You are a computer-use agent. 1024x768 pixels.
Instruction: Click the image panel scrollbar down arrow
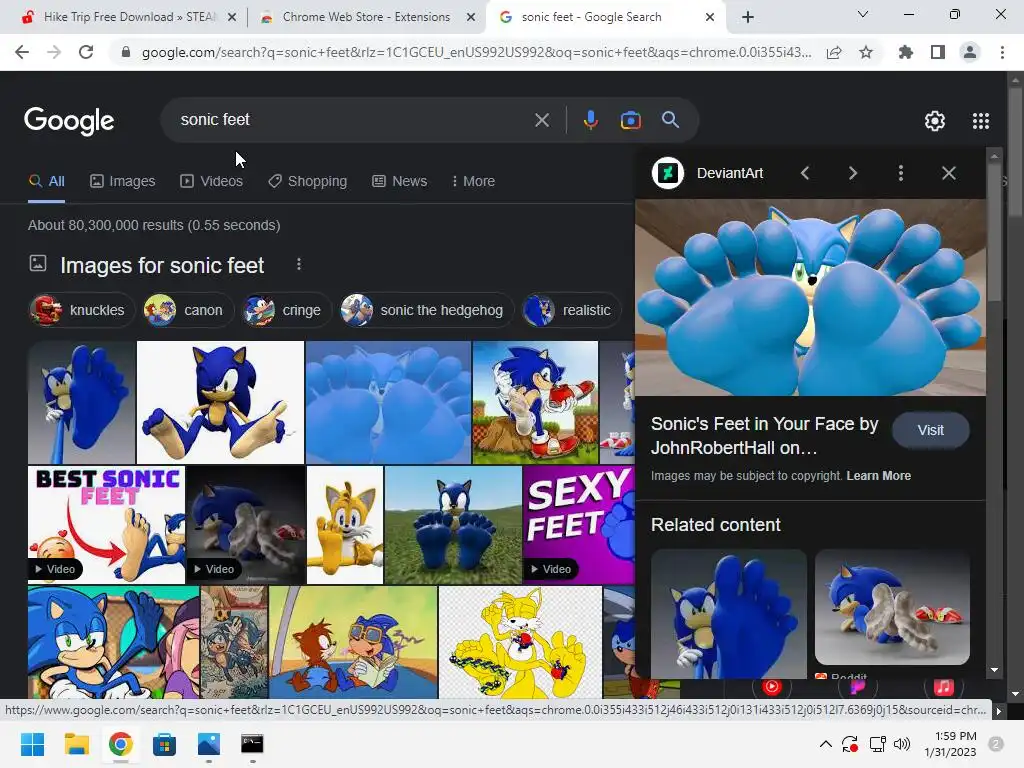point(994,670)
